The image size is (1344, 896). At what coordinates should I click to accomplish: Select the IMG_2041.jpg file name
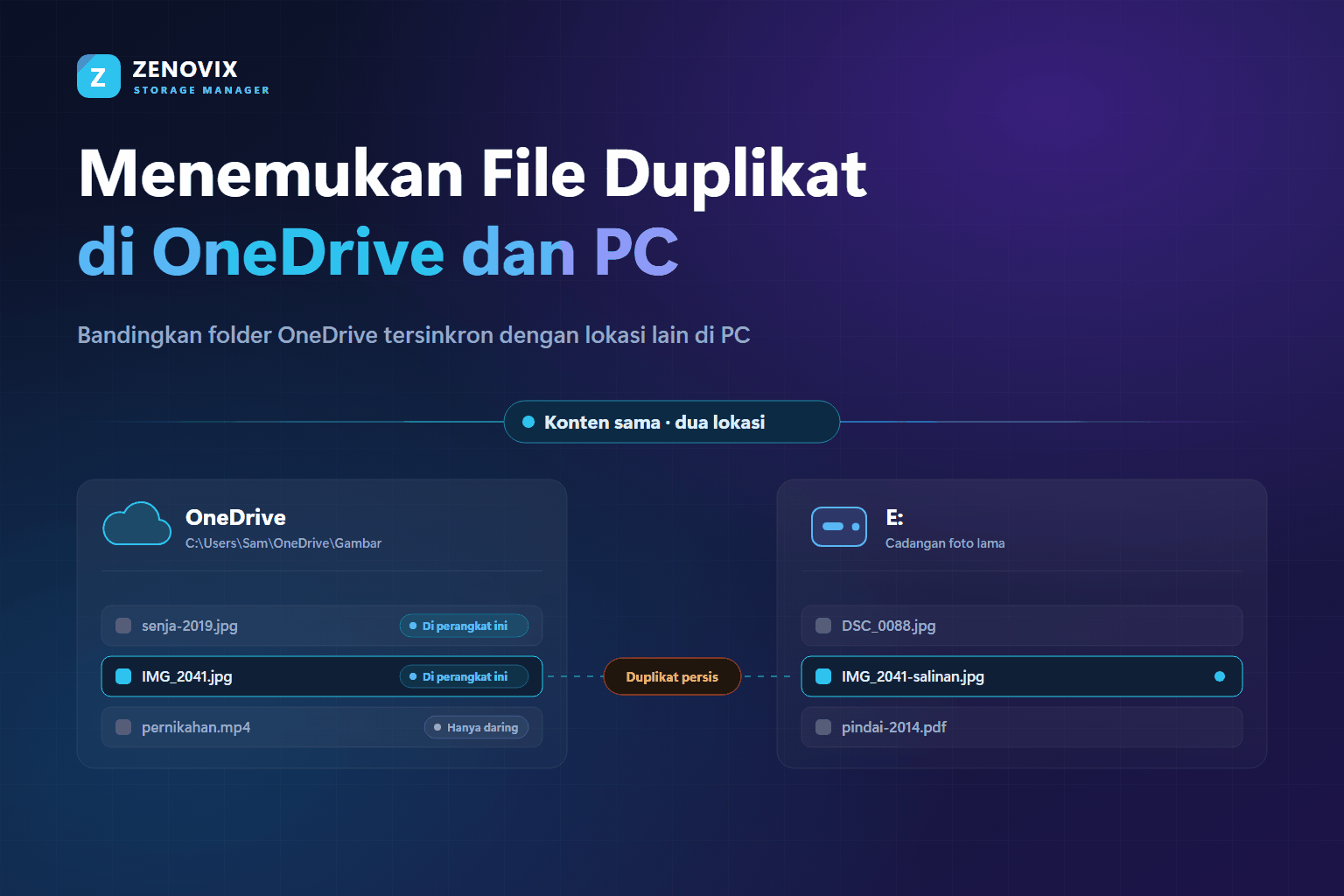[187, 677]
